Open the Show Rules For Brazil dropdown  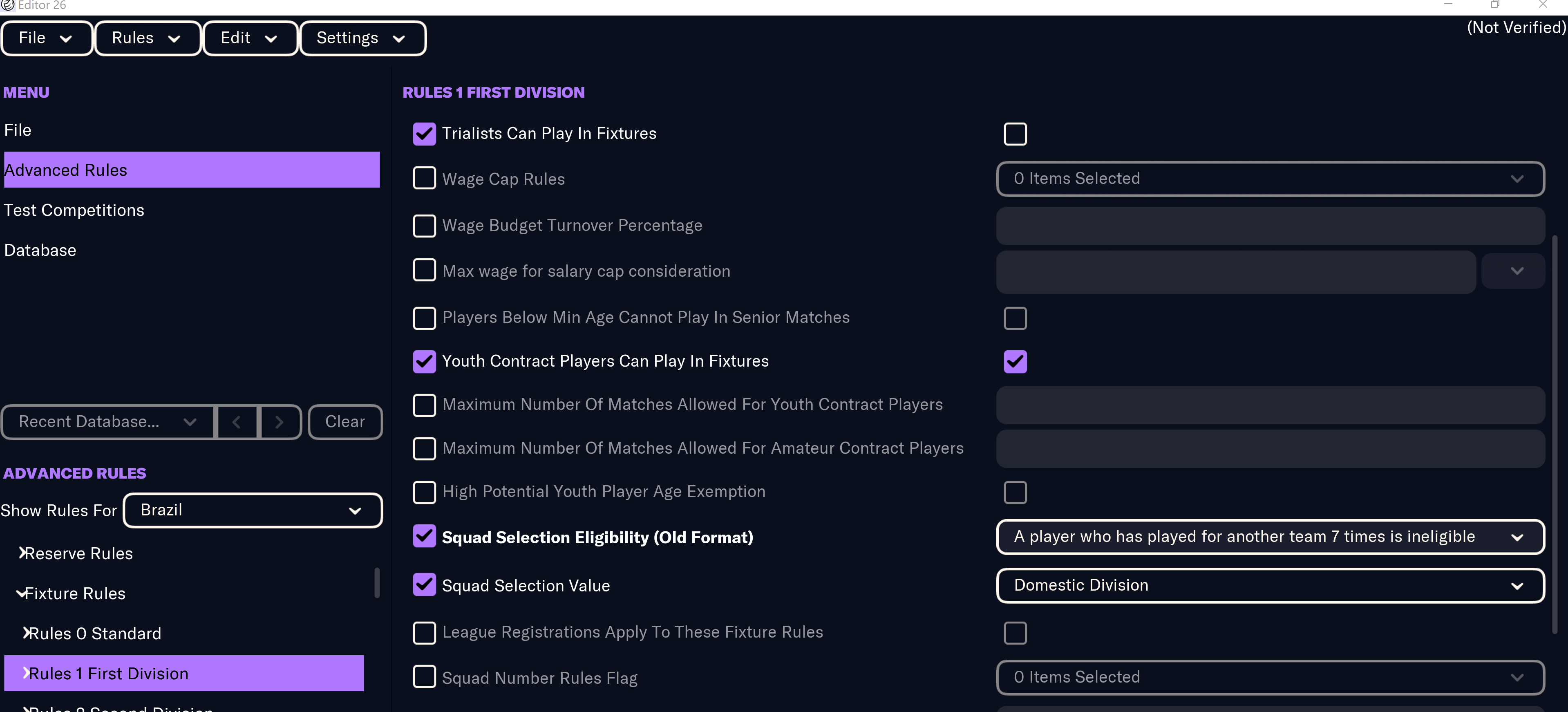(253, 510)
